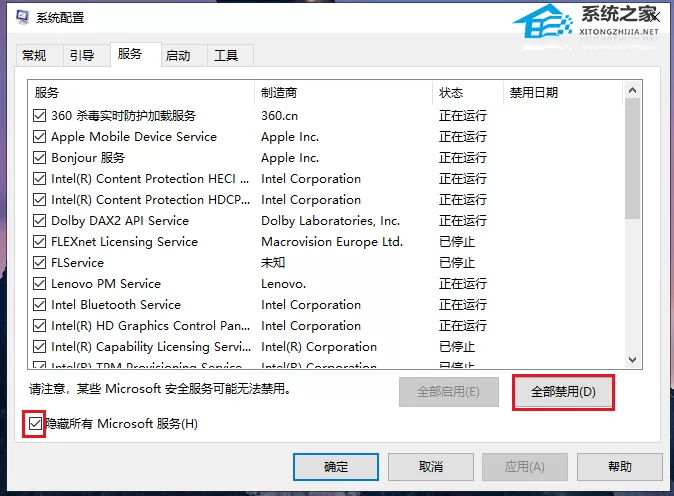Uncheck the 360 杀毒实时防护加载服务 checkbox
Viewport: 674px width, 496px height.
coord(40,116)
